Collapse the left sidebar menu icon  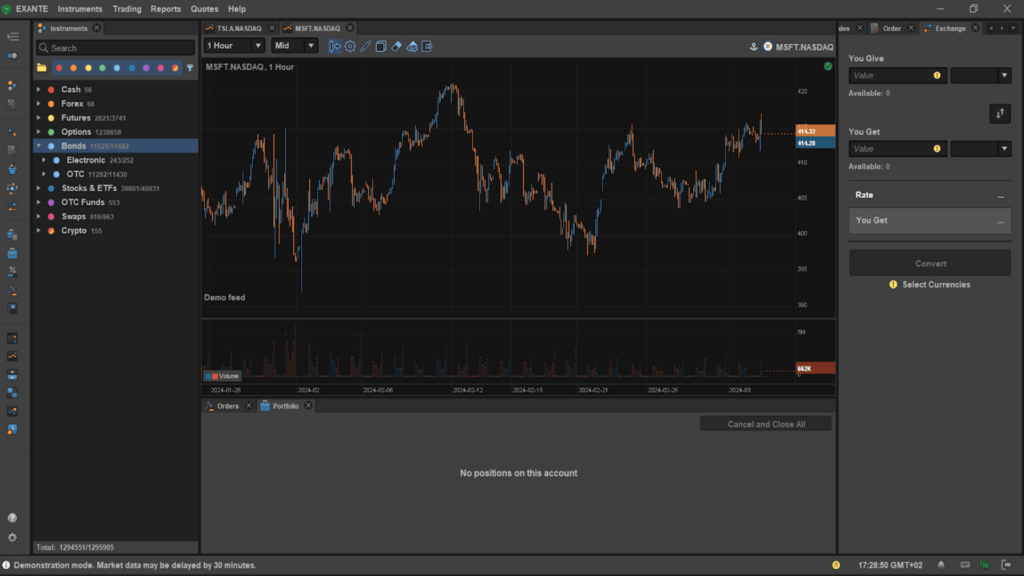(12, 37)
